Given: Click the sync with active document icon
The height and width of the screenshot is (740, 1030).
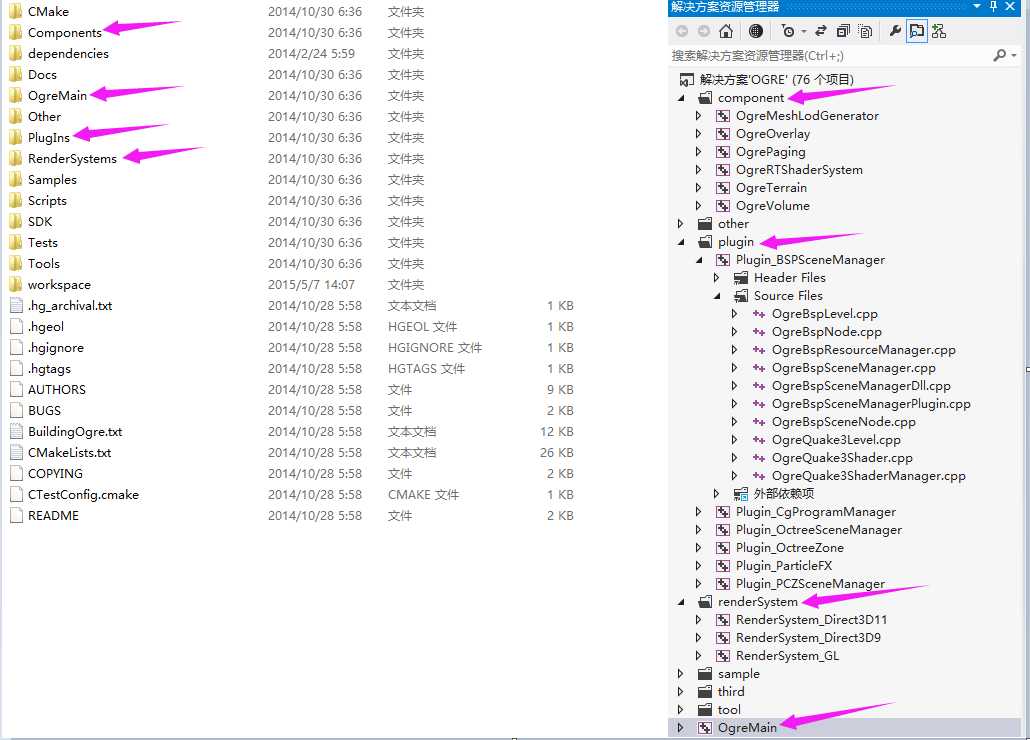Looking at the screenshot, I should 821,31.
